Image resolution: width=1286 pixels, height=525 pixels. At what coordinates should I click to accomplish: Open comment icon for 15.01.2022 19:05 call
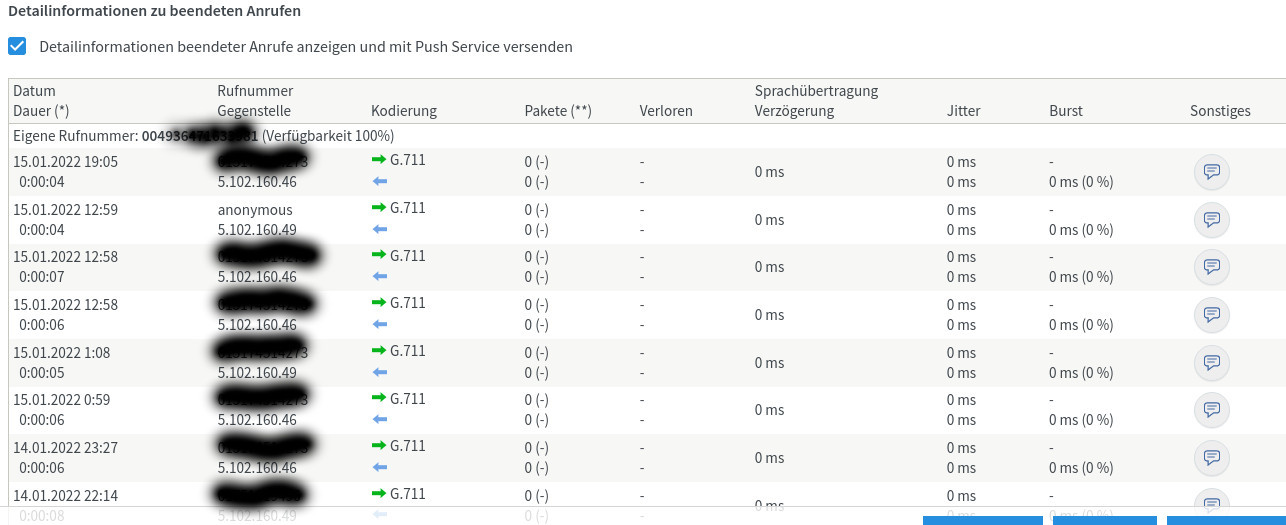pos(1212,172)
